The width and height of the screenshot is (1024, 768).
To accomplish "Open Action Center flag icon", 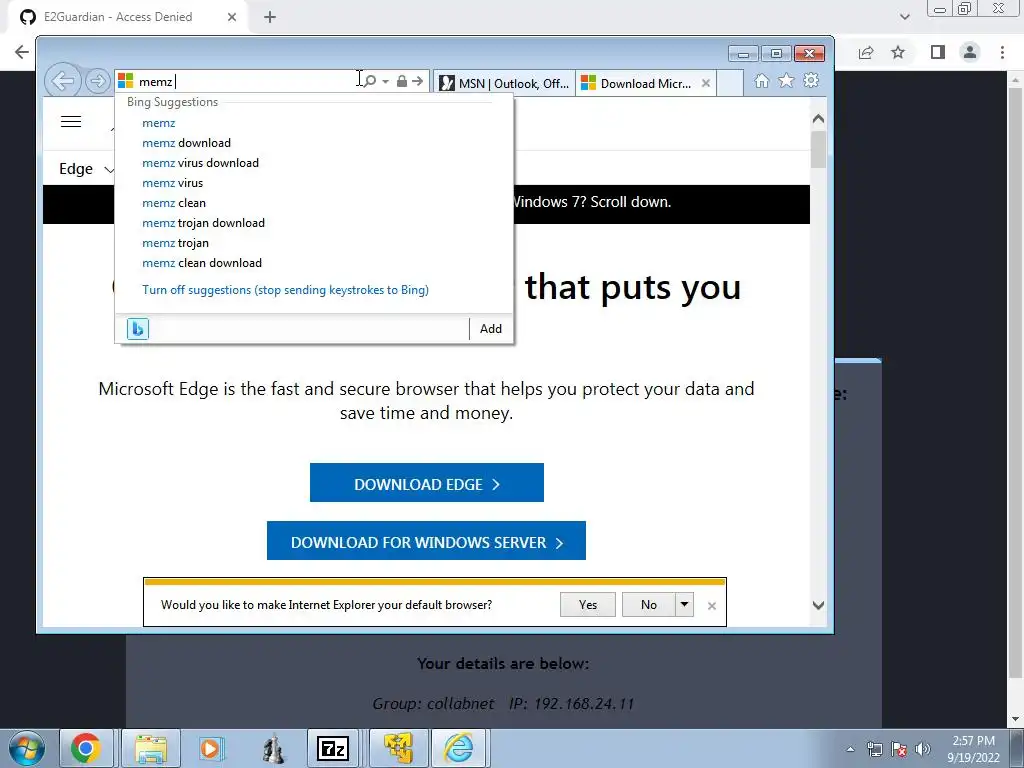I will click(899, 750).
